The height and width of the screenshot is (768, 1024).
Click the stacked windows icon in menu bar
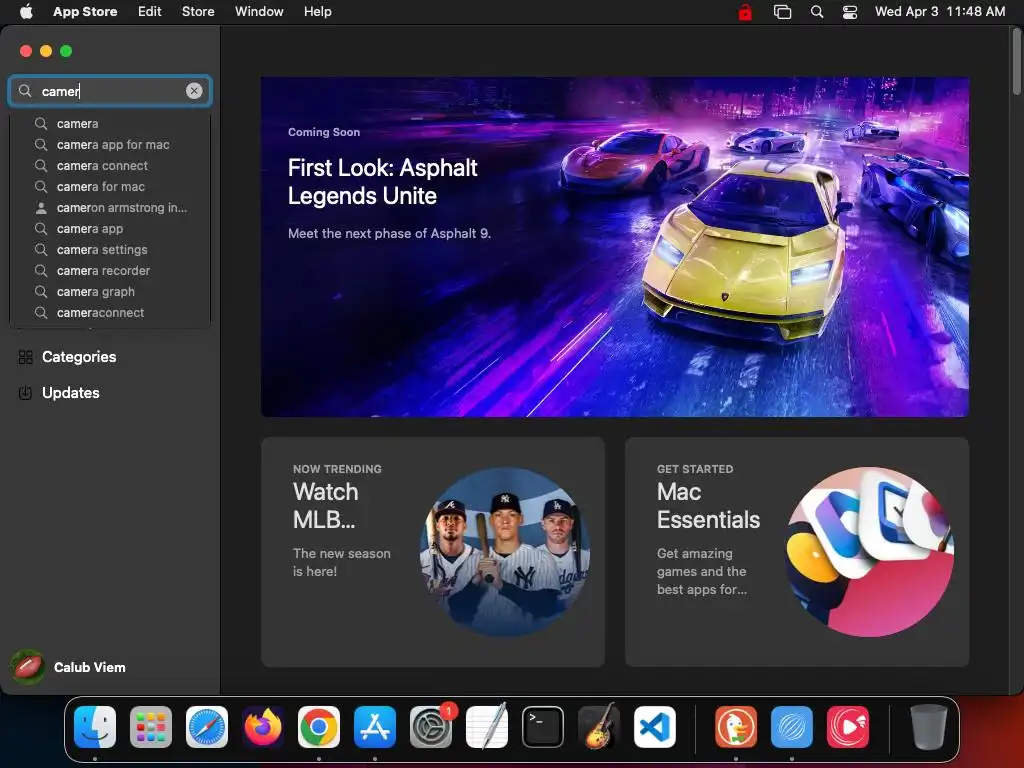click(782, 12)
